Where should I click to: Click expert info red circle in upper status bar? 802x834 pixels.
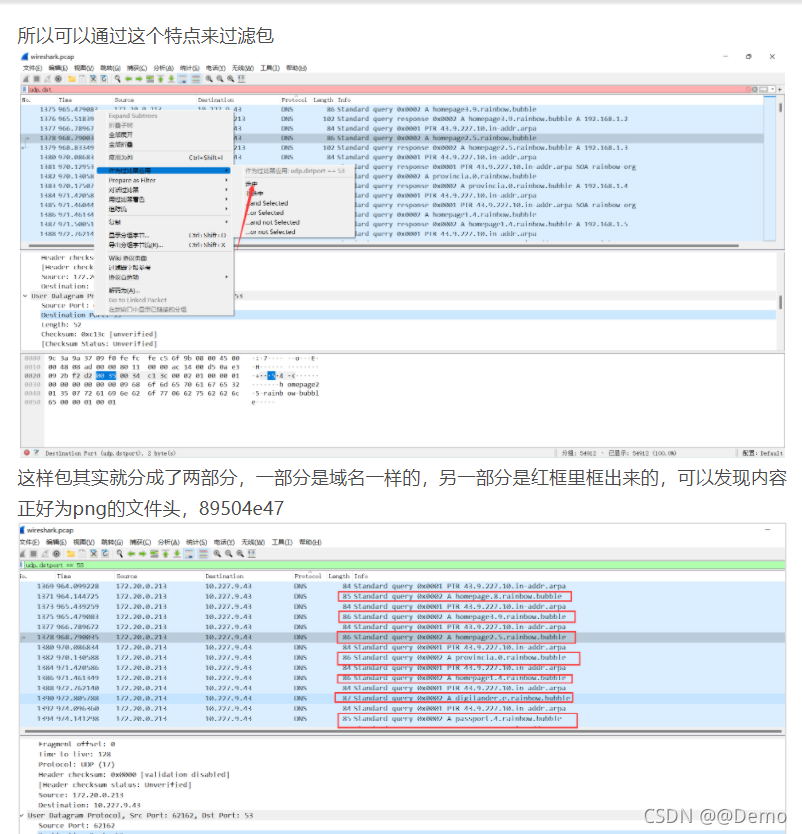pos(27,453)
